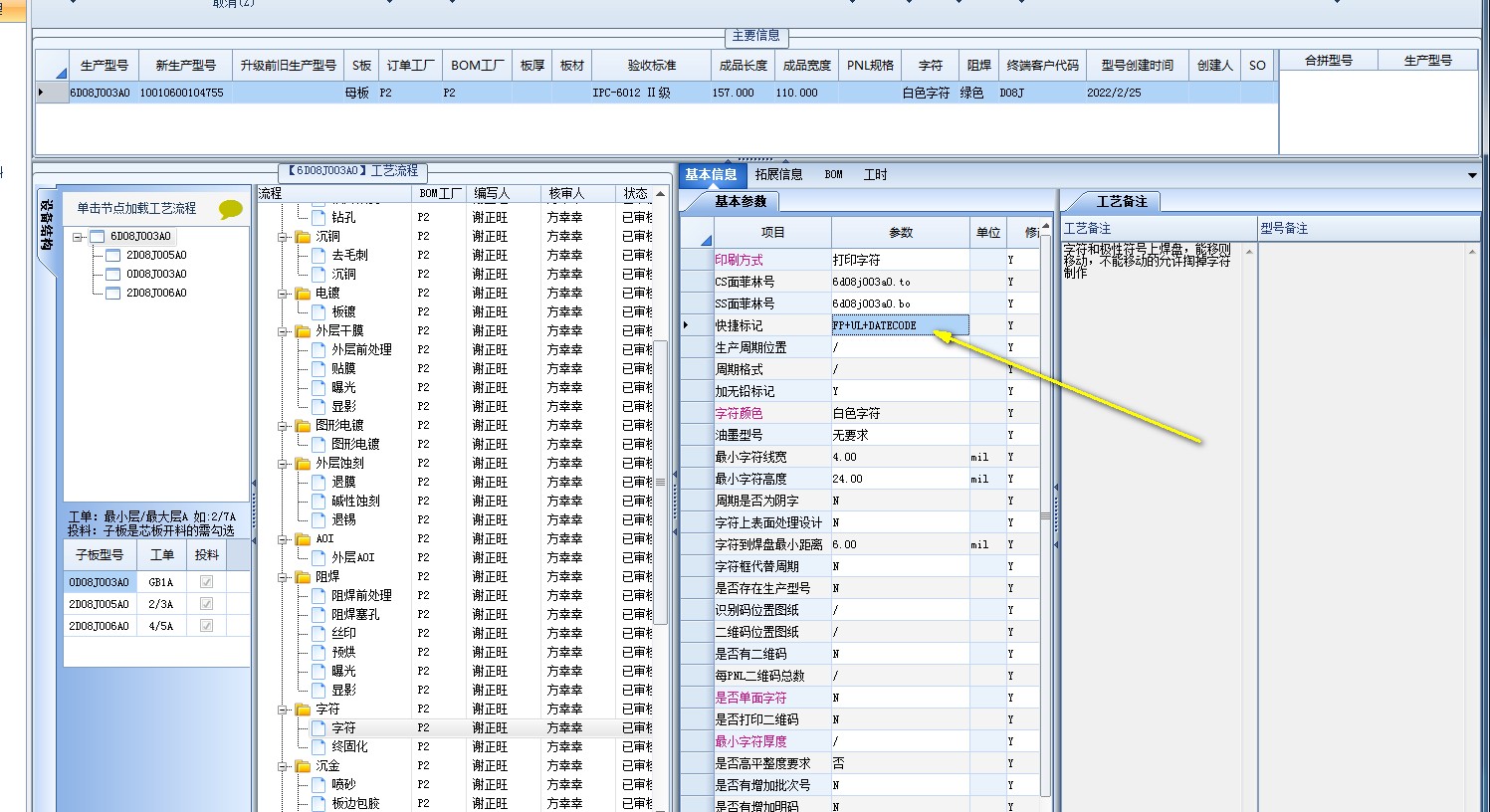
Task: Sort by the 新生产型号 column header
Action: pos(185,65)
